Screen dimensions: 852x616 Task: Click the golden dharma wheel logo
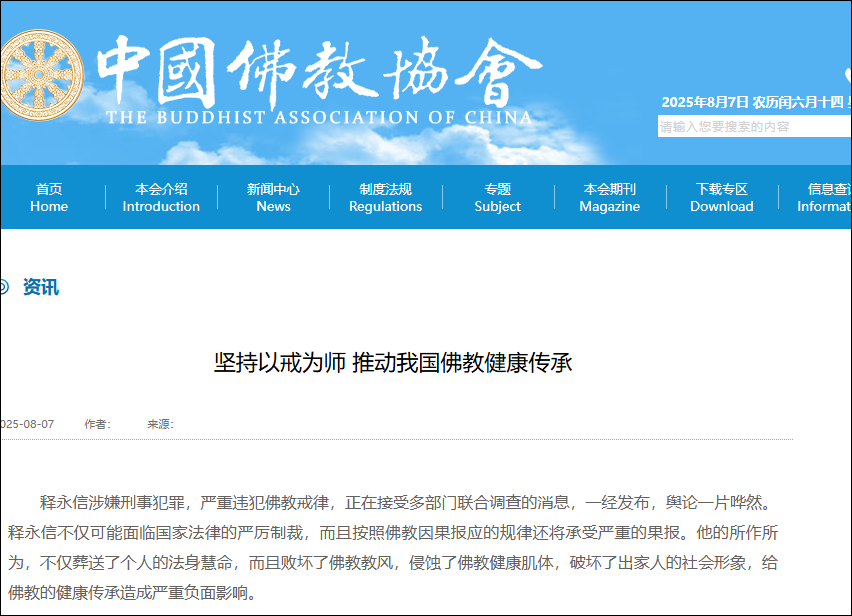tap(40, 75)
